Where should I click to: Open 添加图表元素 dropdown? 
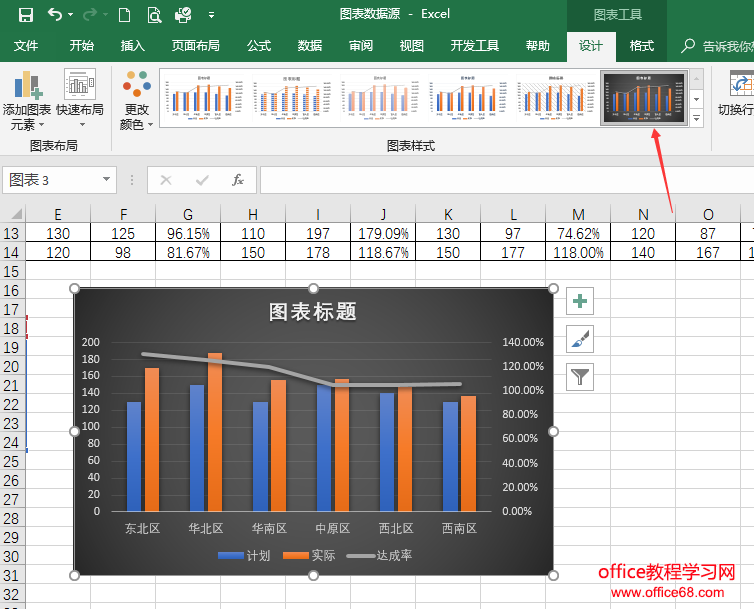pyautogui.click(x=27, y=100)
